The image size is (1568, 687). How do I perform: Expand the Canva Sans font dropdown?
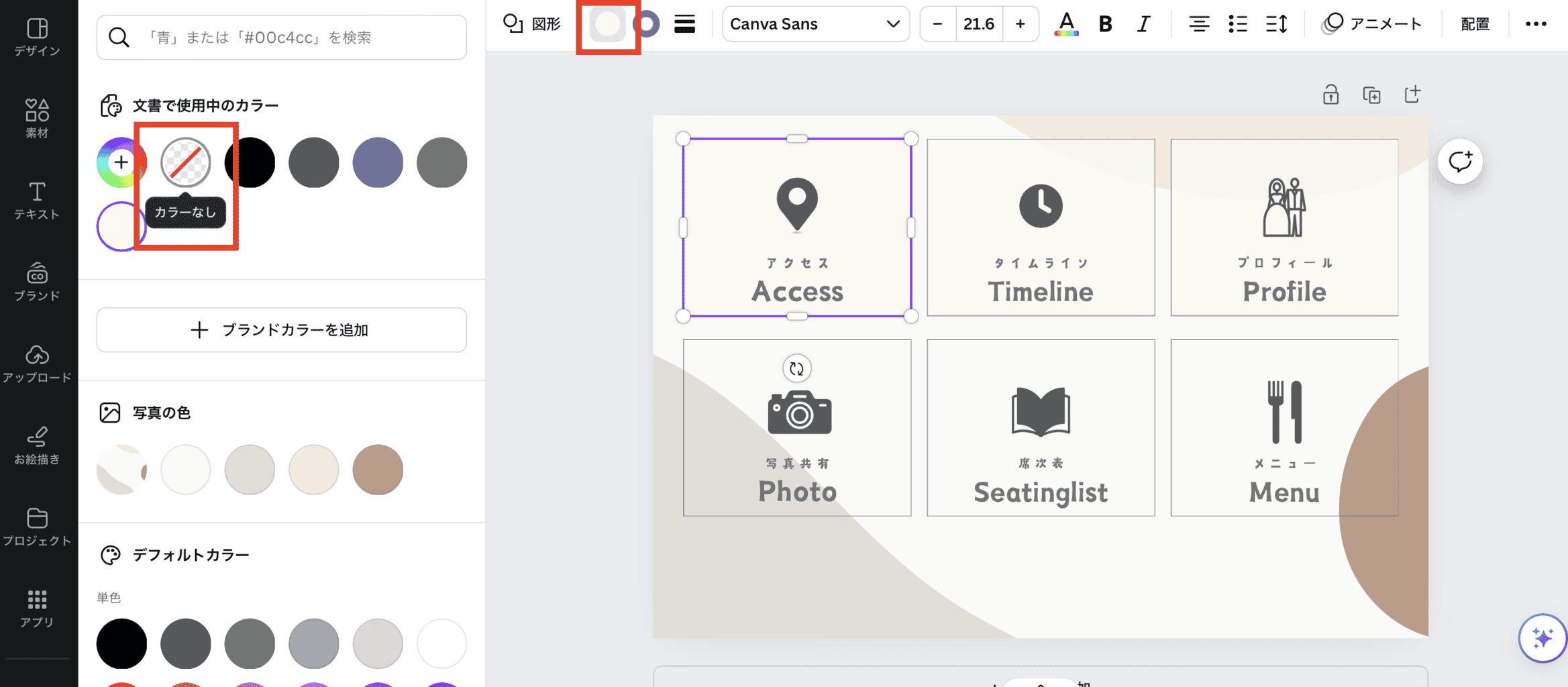click(x=815, y=24)
